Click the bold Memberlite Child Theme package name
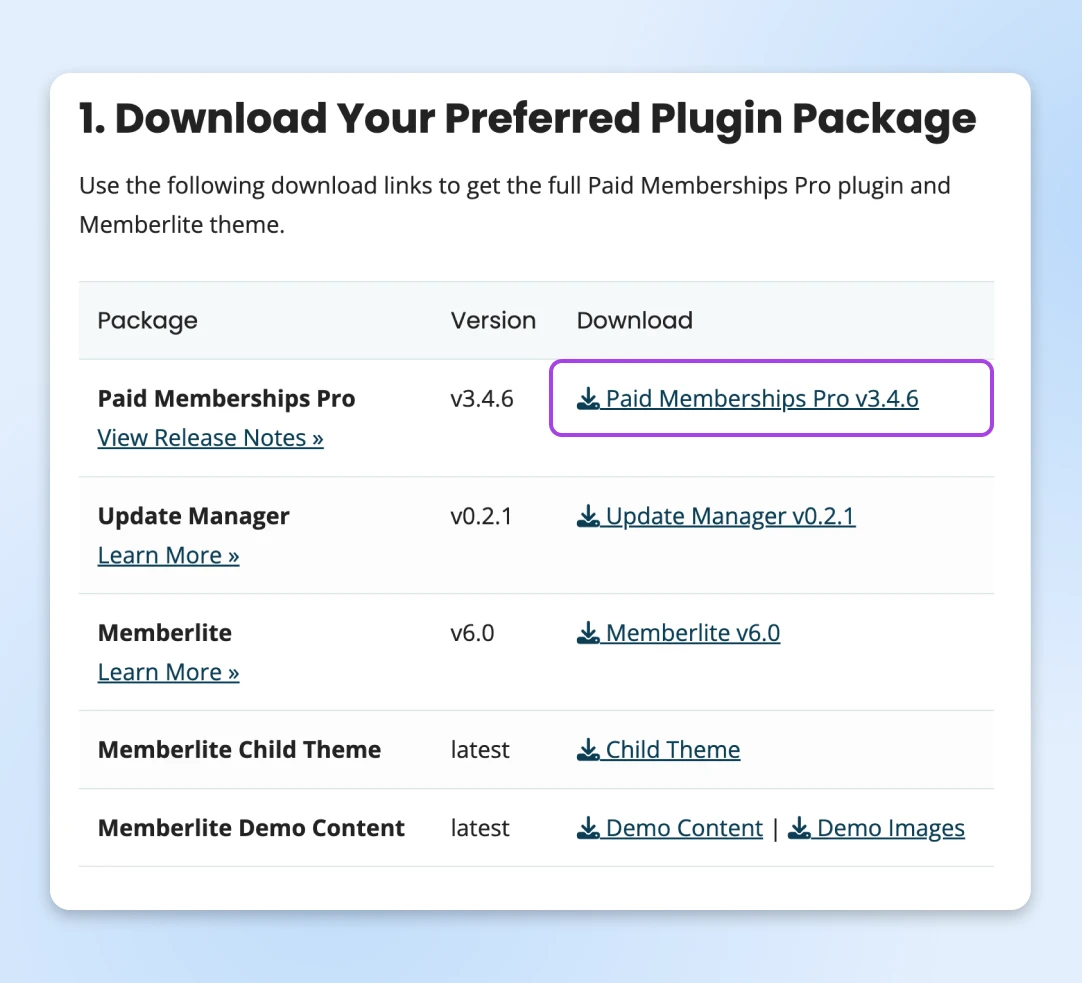The height and width of the screenshot is (983, 1082). point(239,750)
